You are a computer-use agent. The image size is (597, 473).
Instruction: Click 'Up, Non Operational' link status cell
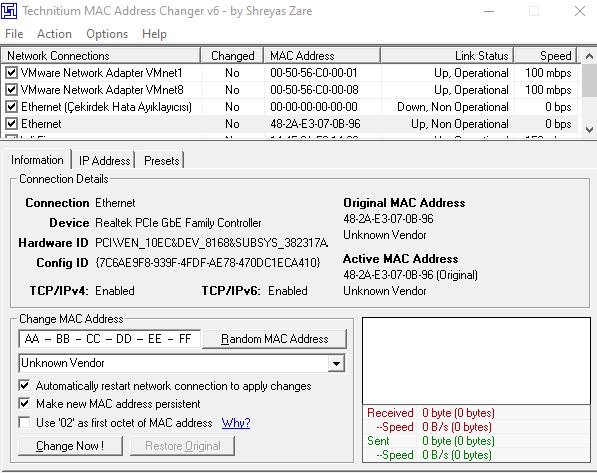tap(460, 124)
